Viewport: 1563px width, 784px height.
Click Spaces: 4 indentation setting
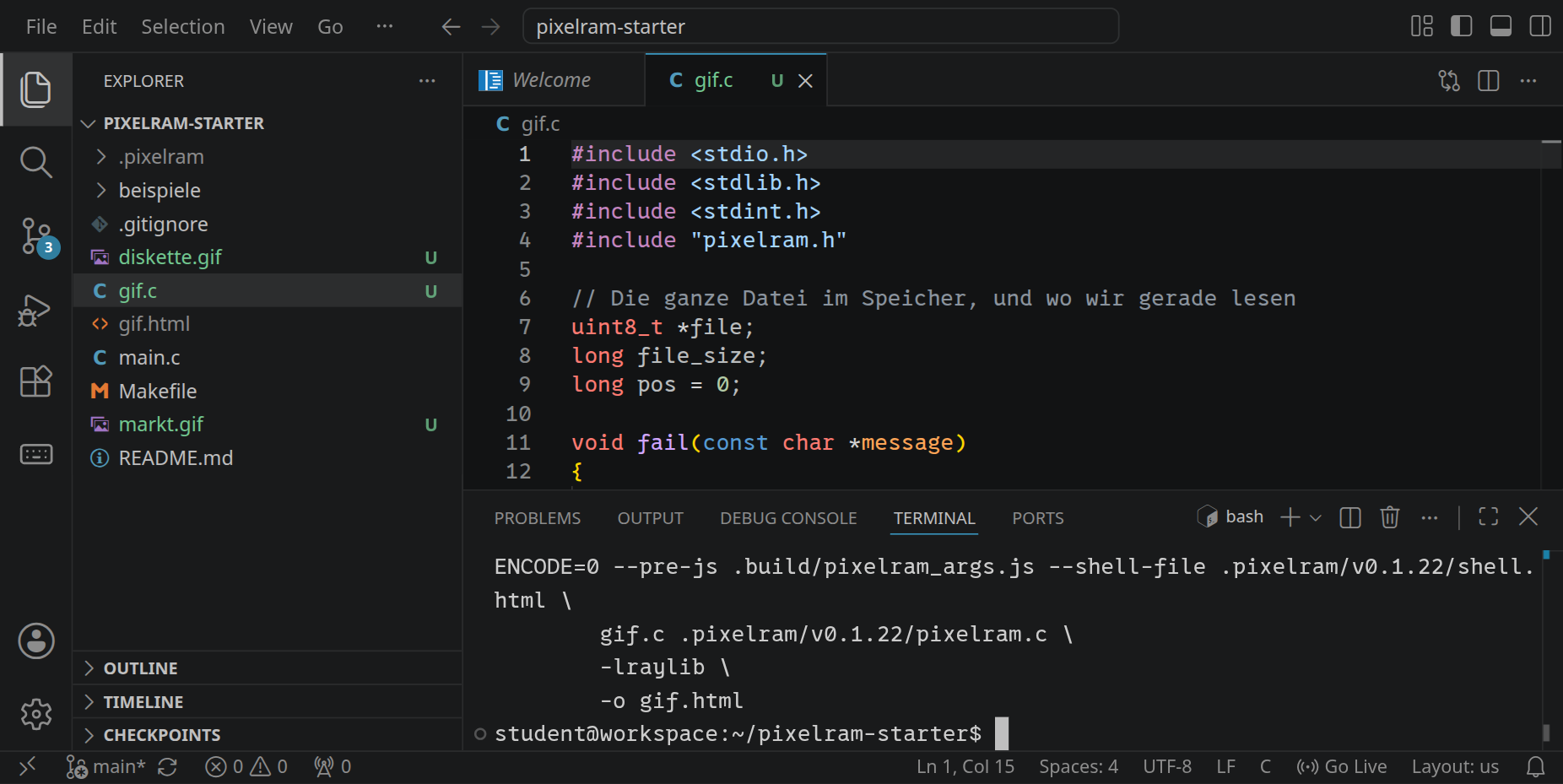pos(1079,767)
